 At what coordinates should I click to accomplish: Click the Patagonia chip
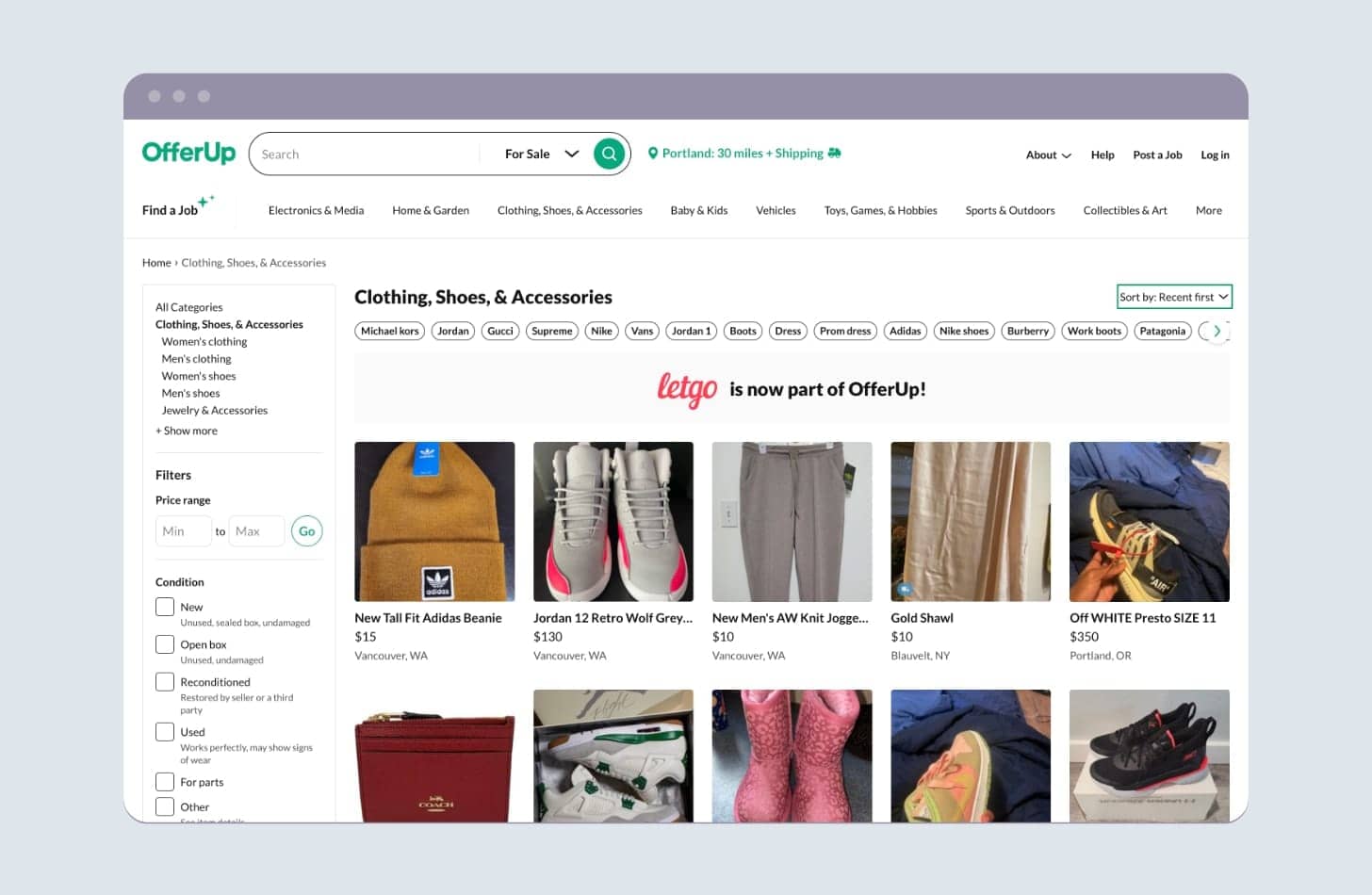(x=1162, y=331)
